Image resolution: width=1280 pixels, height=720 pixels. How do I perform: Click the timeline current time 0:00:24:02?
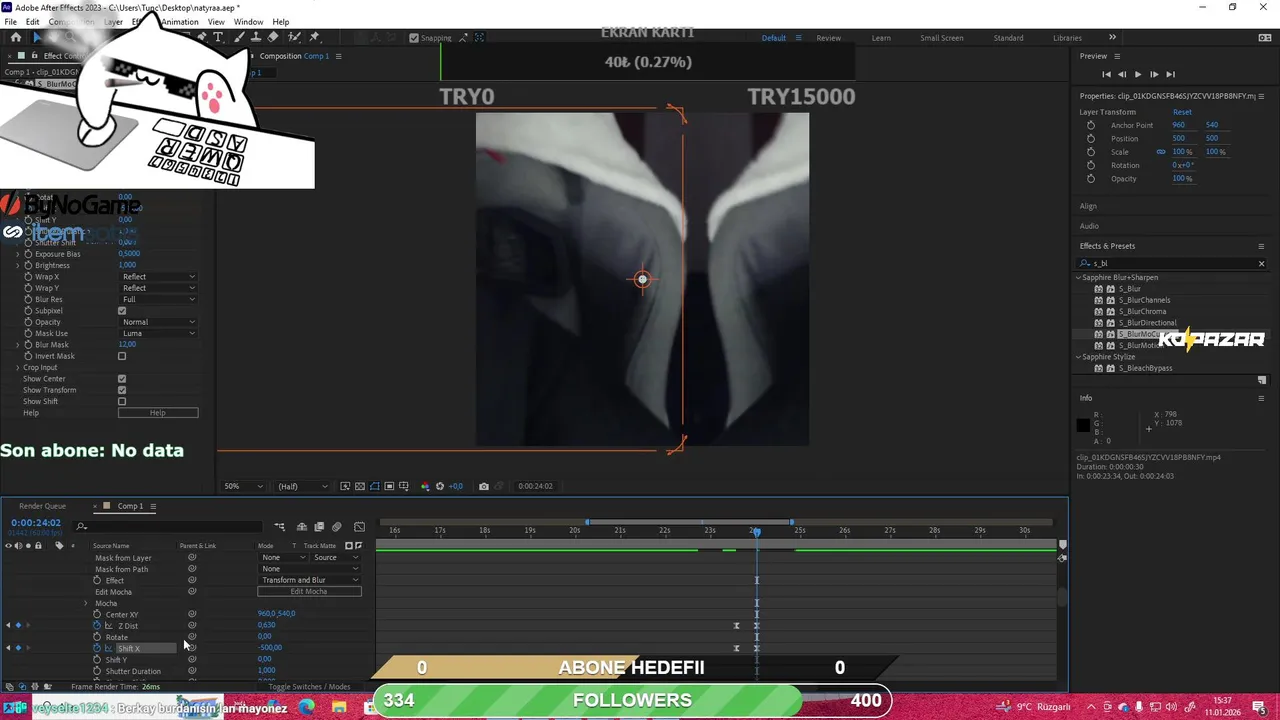point(36,523)
